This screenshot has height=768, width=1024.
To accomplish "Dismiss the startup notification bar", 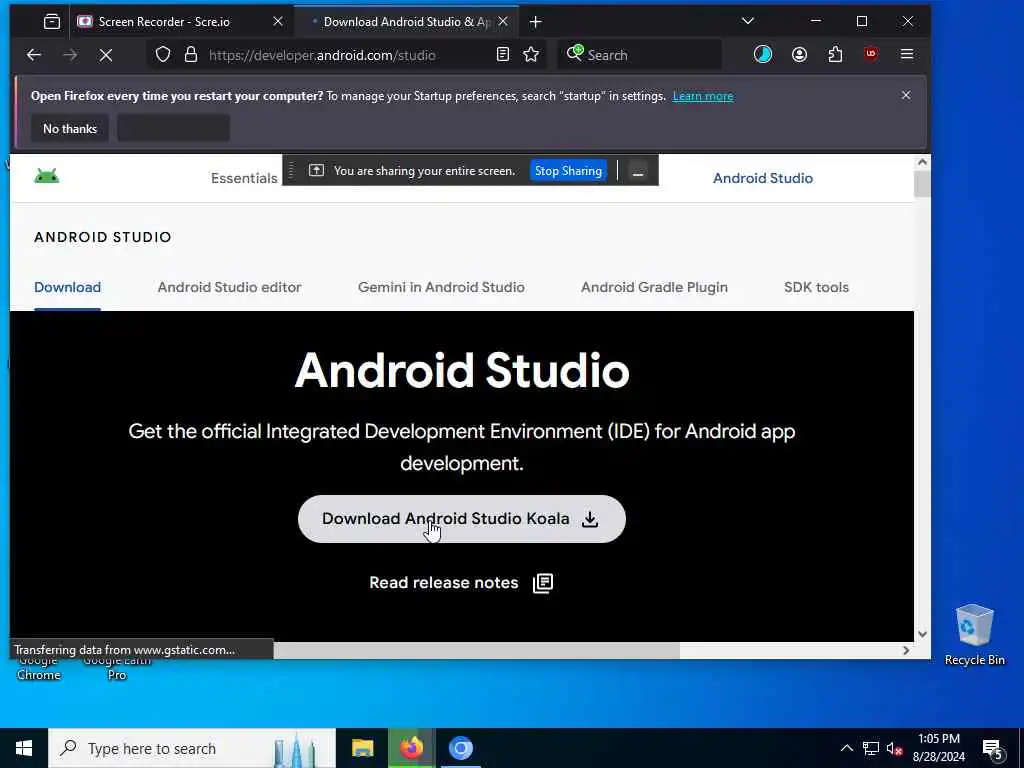I will tap(906, 95).
